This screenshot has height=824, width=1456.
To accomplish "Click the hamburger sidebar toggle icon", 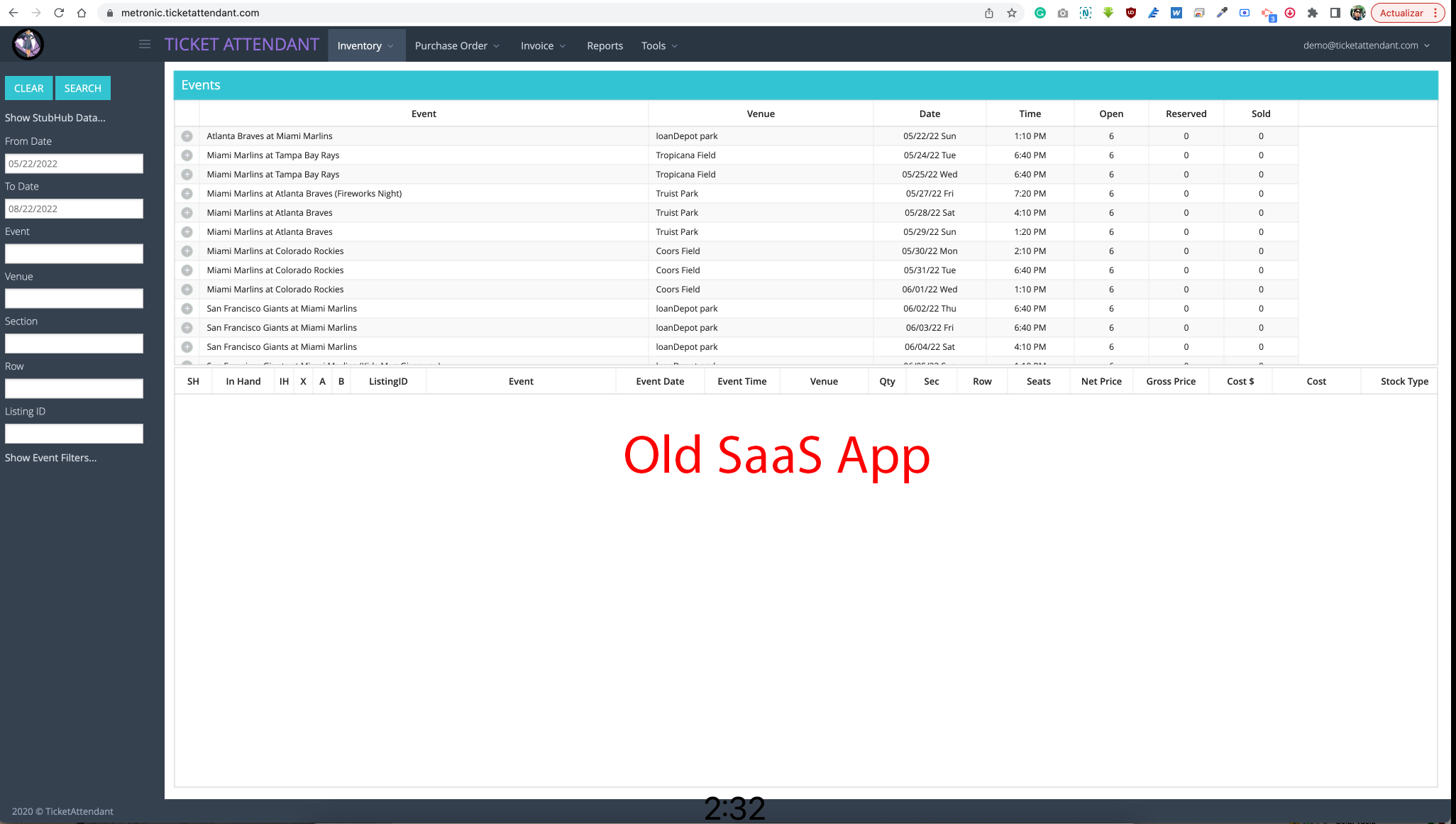I will 145,45.
